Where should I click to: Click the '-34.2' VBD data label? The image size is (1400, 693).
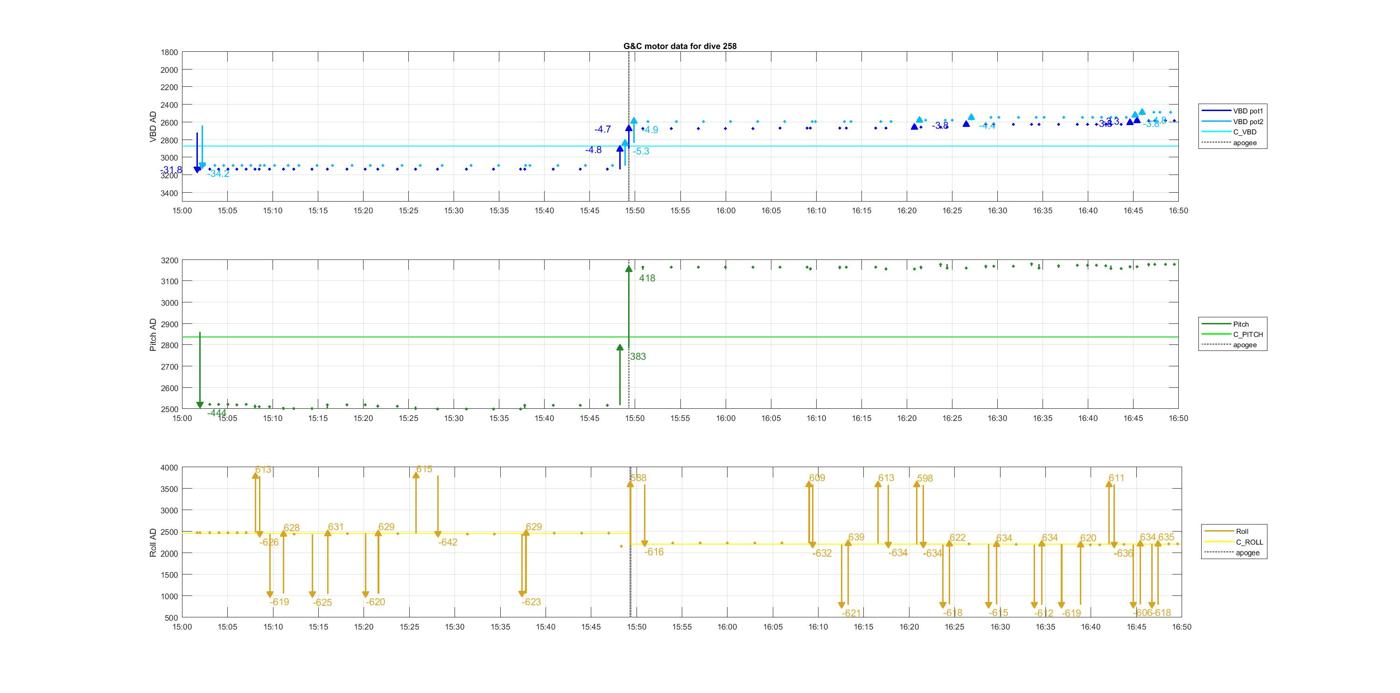[x=219, y=174]
